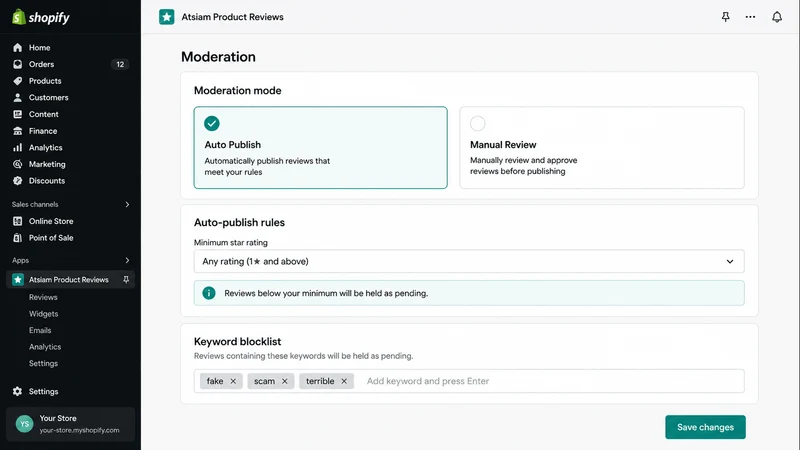The height and width of the screenshot is (450, 800).
Task: Open Widgets under Atsiam Product Reviews
Action: tap(43, 314)
